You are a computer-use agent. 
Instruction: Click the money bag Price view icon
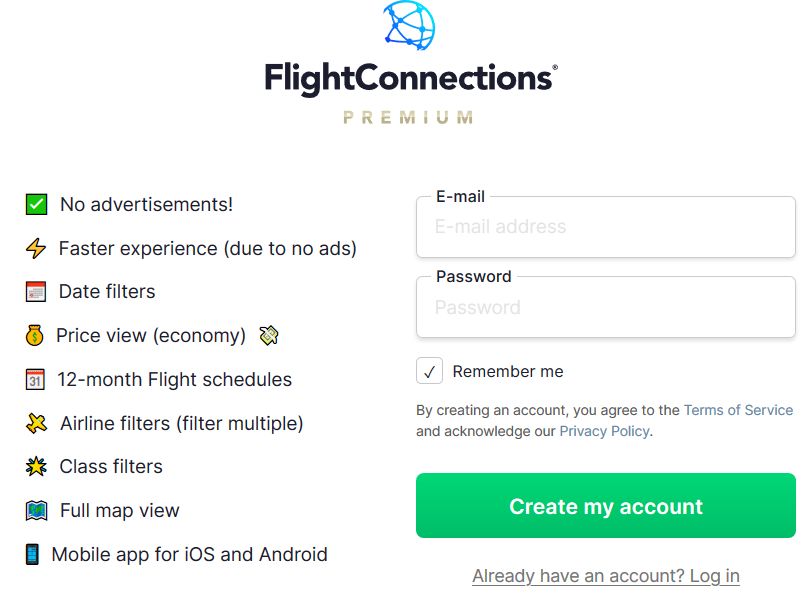(x=34, y=335)
